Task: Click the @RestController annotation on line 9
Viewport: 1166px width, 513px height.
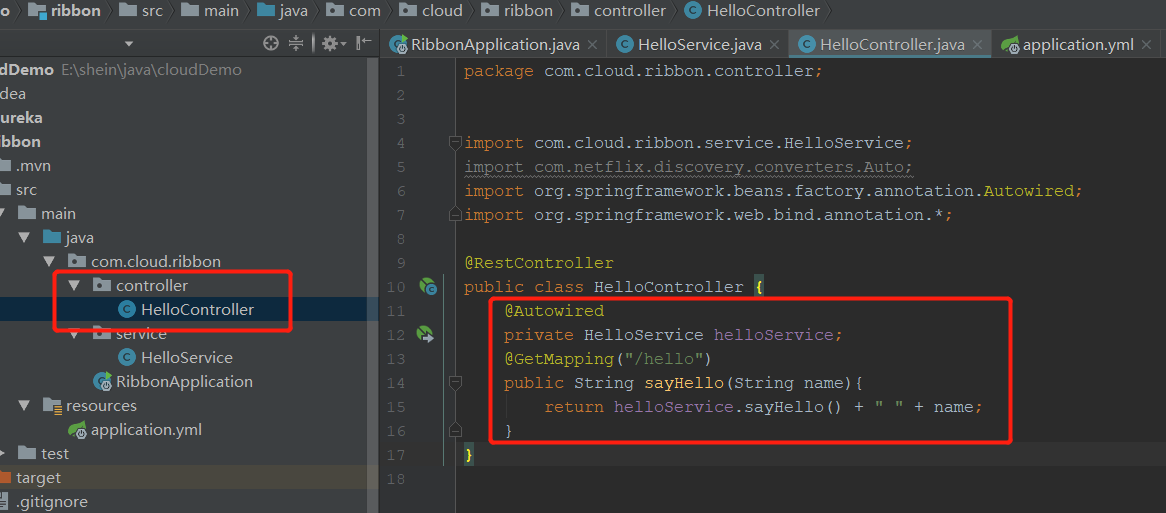Action: coord(539,263)
